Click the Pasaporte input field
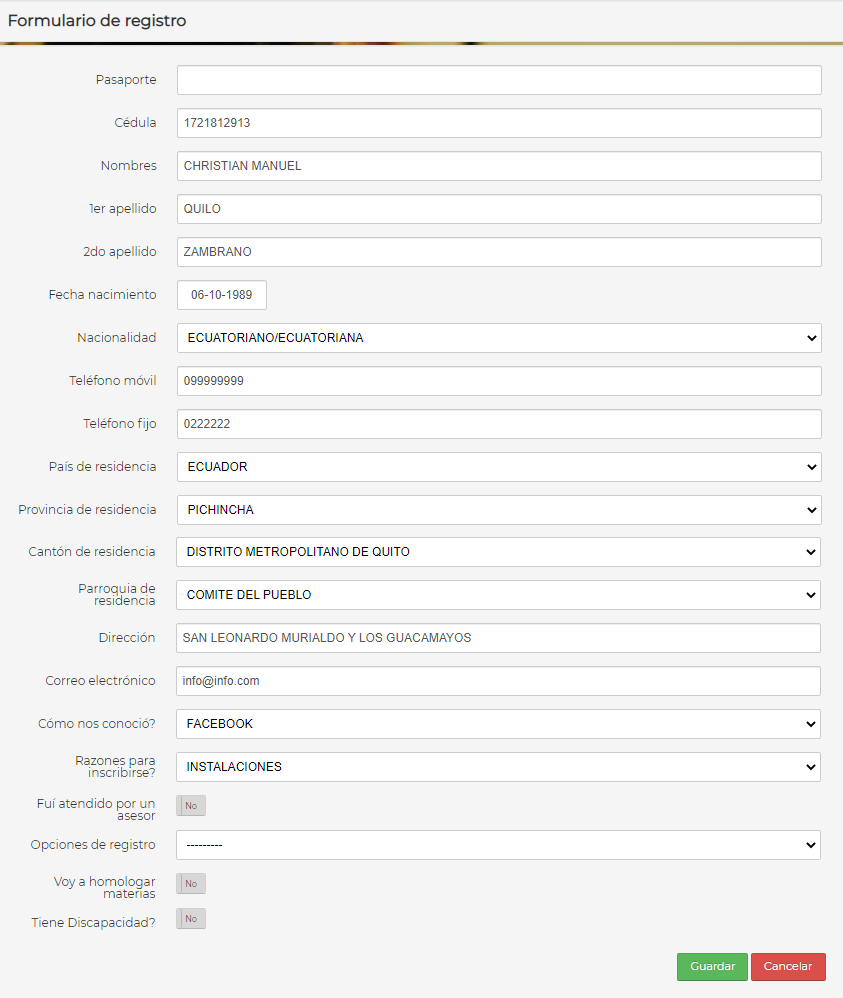 tap(499, 80)
